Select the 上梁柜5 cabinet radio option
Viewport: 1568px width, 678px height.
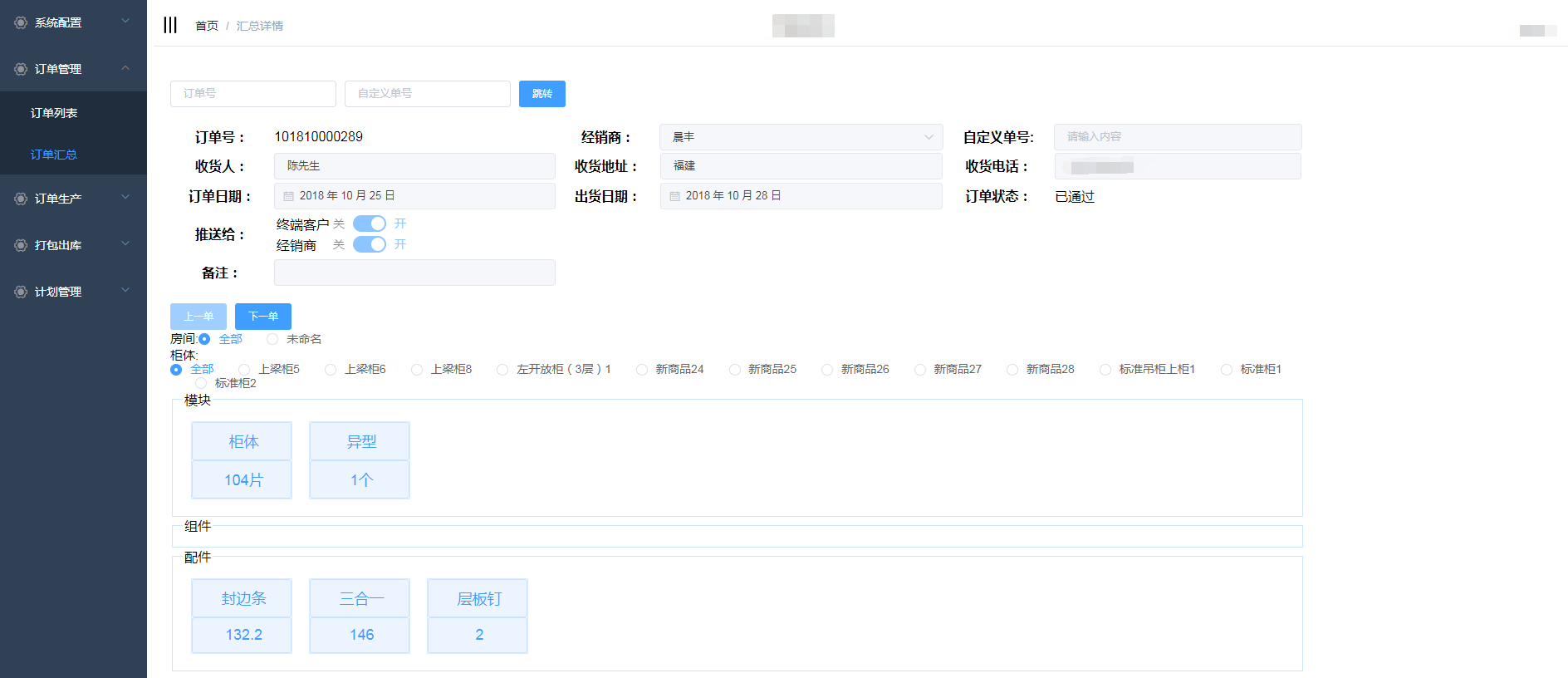[244, 370]
